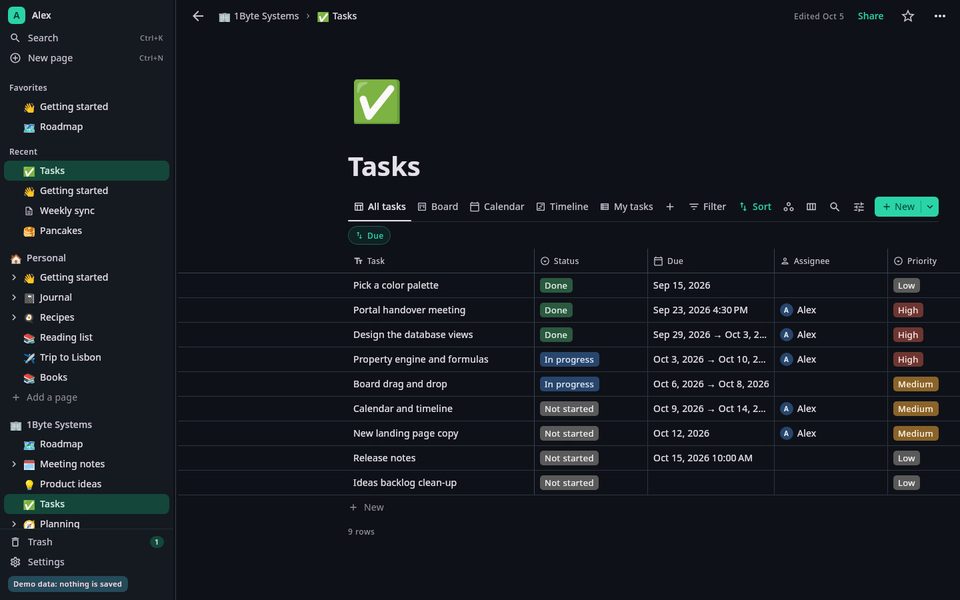Go back with the left arrow icon
This screenshot has width=960, height=600.
click(x=198, y=16)
